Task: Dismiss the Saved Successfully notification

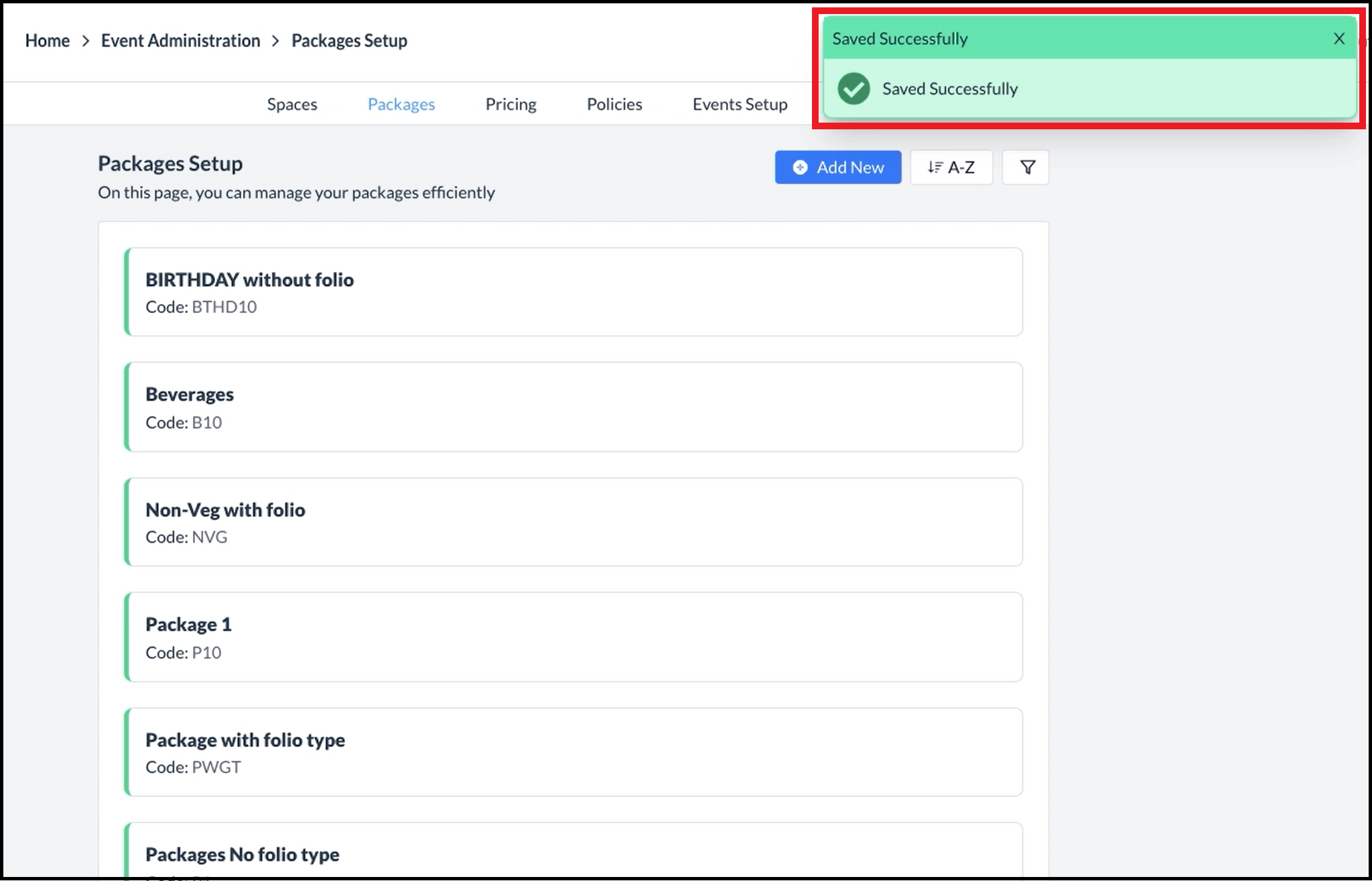Action: [x=1339, y=39]
